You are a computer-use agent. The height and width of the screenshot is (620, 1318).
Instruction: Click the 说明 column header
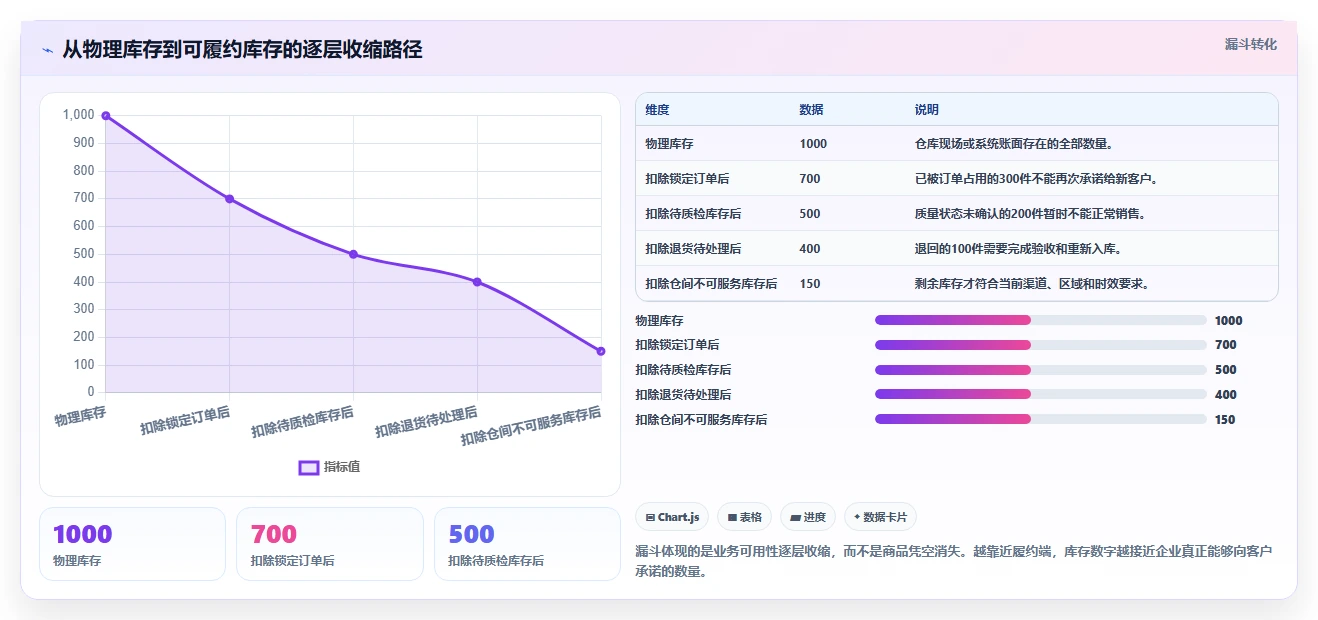tap(926, 110)
